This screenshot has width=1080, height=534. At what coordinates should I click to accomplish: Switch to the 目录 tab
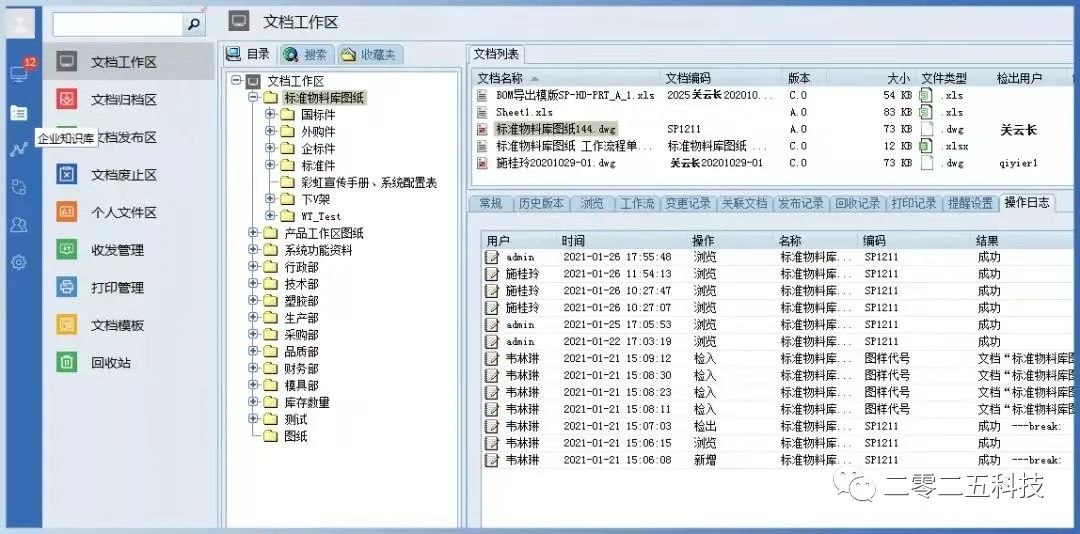coord(249,54)
